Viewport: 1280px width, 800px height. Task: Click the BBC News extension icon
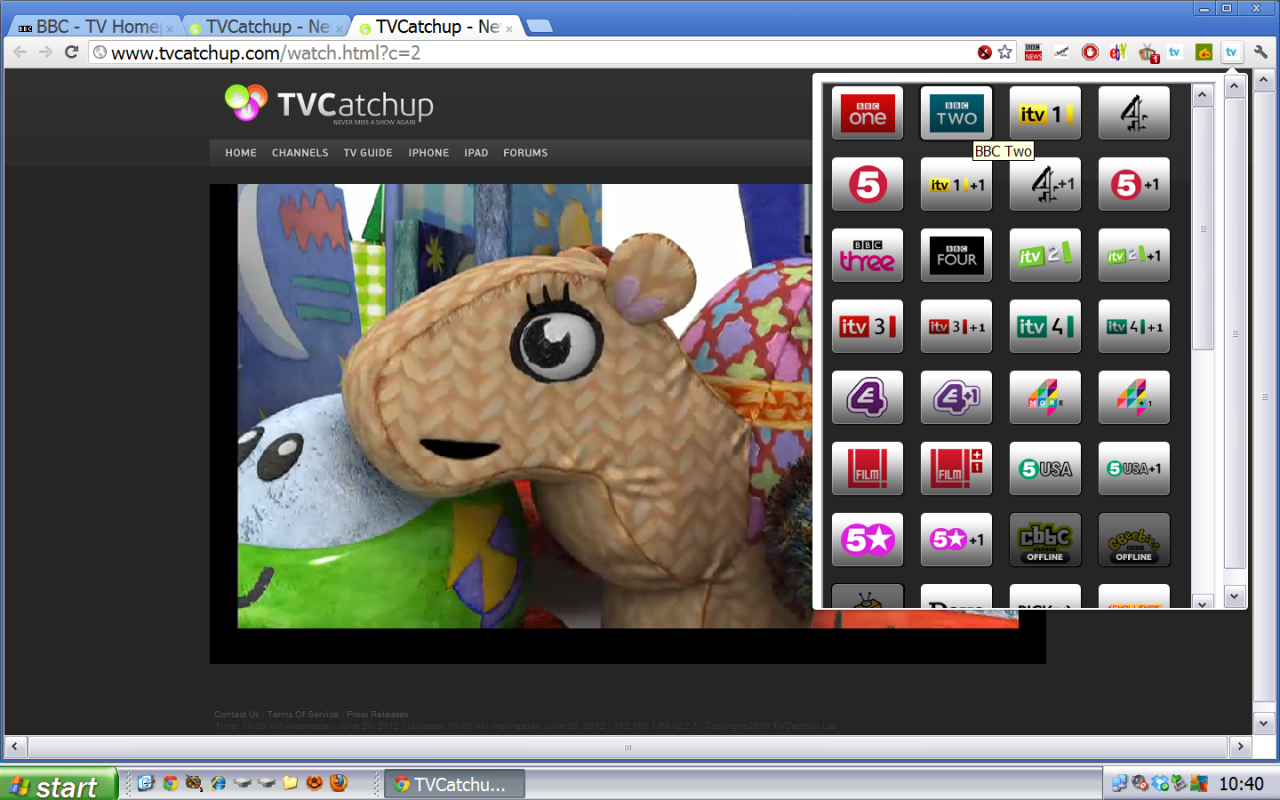click(x=1033, y=53)
